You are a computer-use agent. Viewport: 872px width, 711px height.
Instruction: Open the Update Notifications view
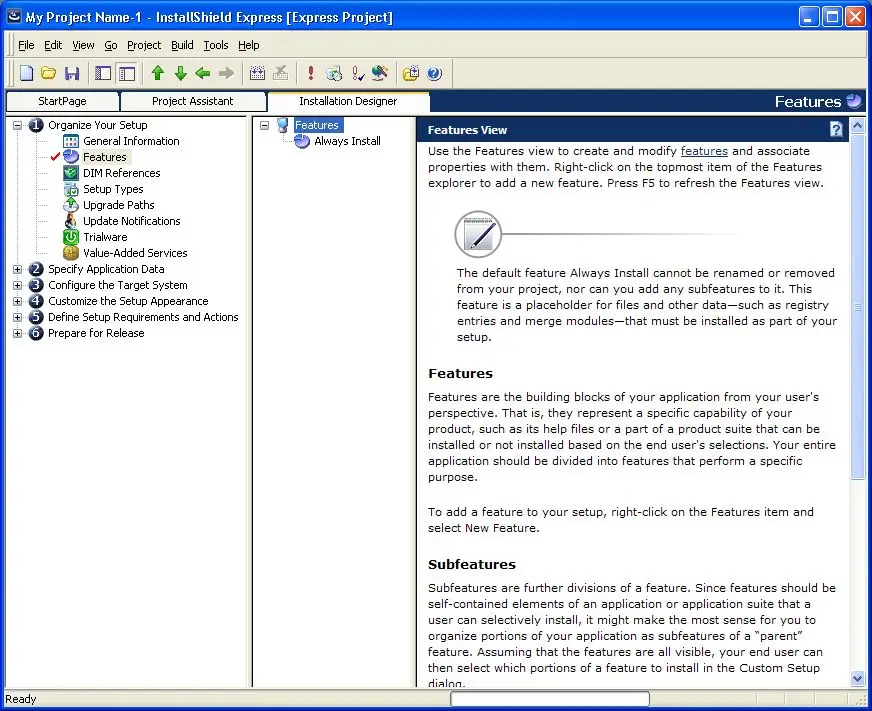[132, 221]
